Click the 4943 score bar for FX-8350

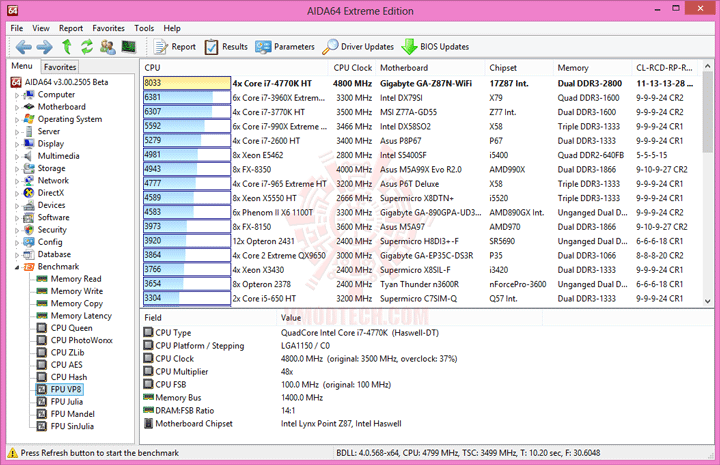pyautogui.click(x=186, y=169)
